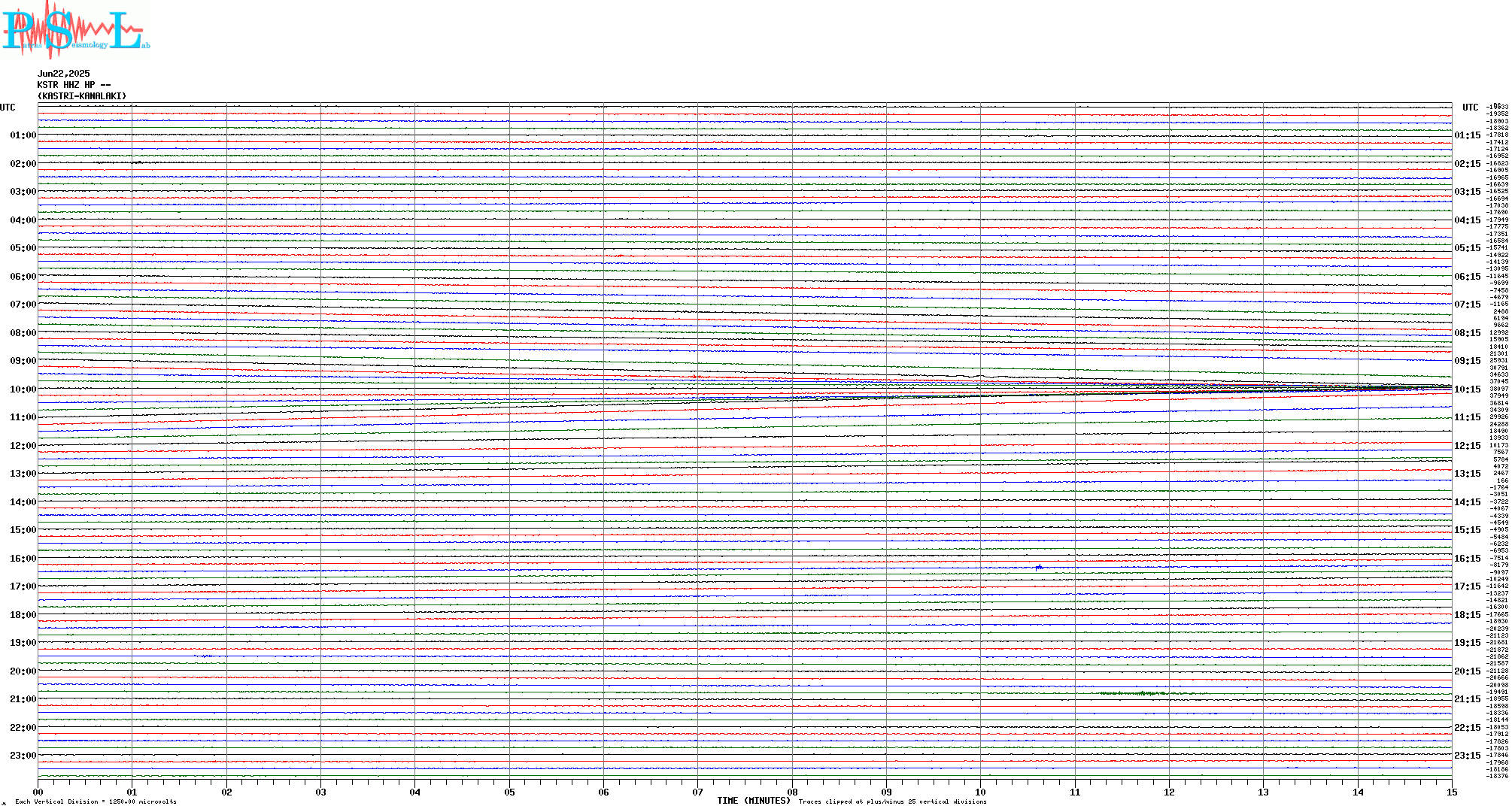Click the 01:15 label on right side
This screenshot has height=812, width=1512.
1468,136
